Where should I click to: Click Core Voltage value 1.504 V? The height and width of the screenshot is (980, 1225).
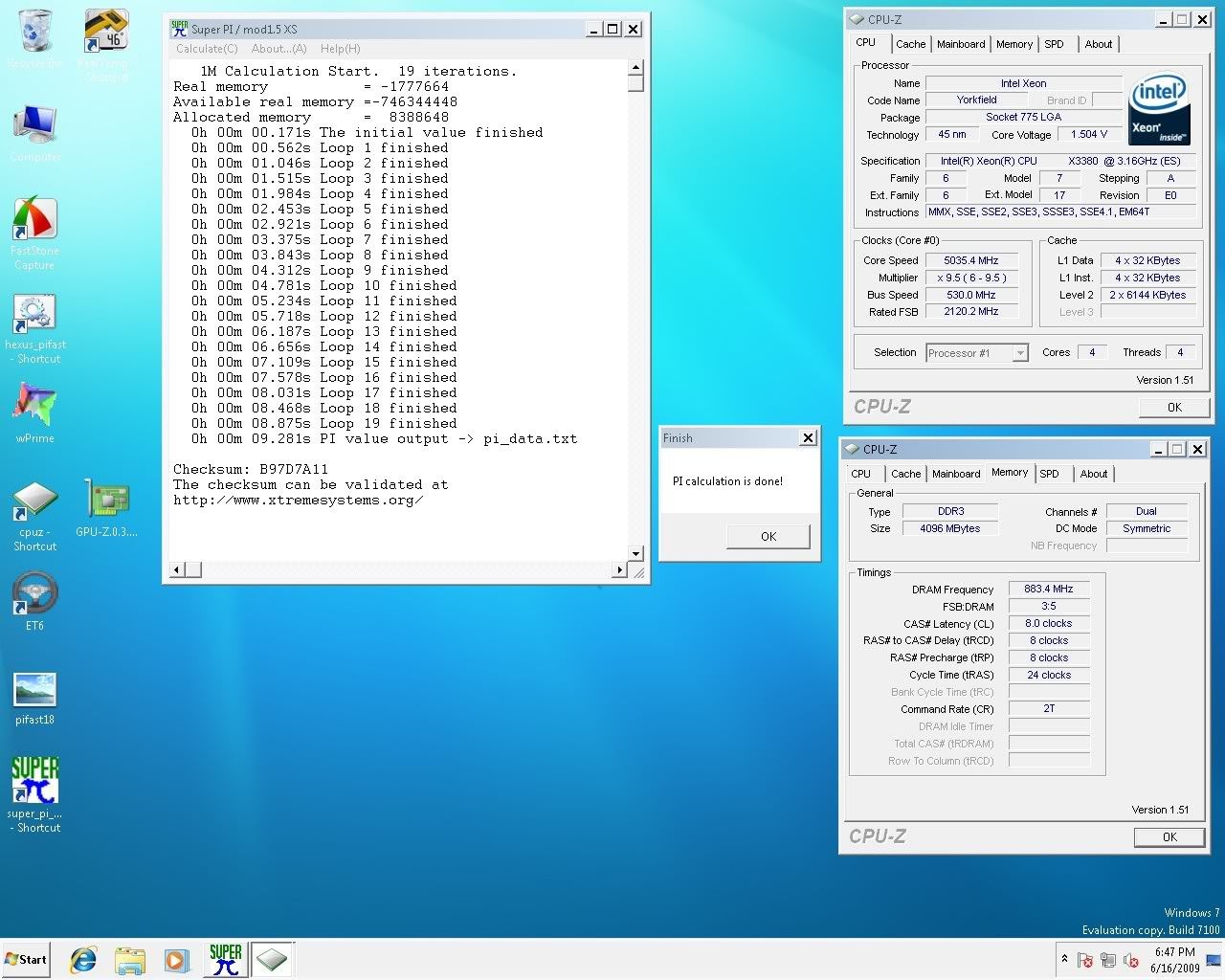1089,135
